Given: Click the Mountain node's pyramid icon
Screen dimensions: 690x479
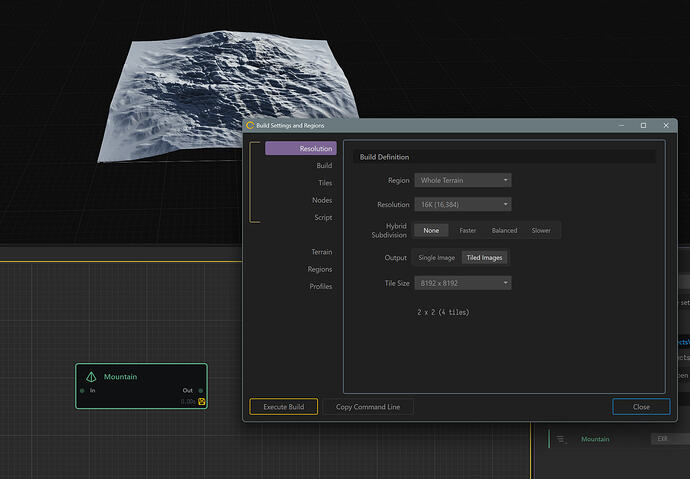Looking at the screenshot, I should coord(91,376).
